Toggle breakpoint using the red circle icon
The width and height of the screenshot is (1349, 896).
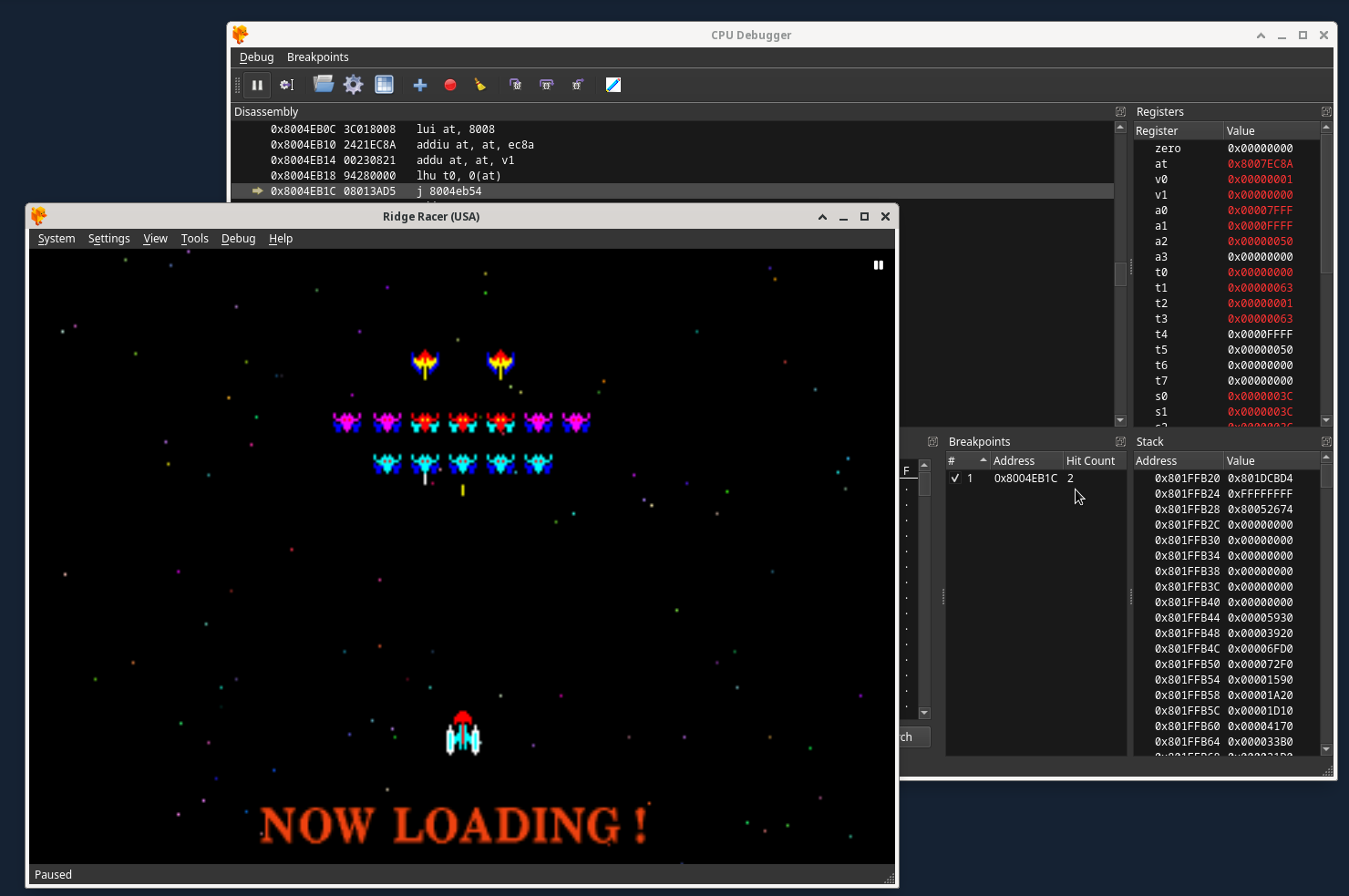tap(450, 85)
